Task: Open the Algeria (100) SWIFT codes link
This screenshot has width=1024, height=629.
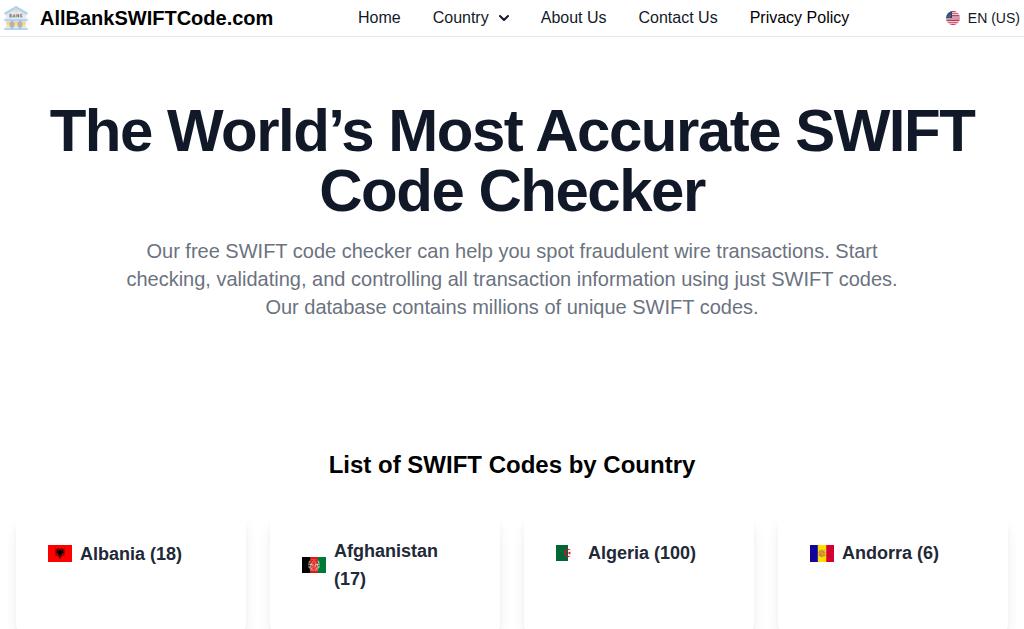Action: 642,553
